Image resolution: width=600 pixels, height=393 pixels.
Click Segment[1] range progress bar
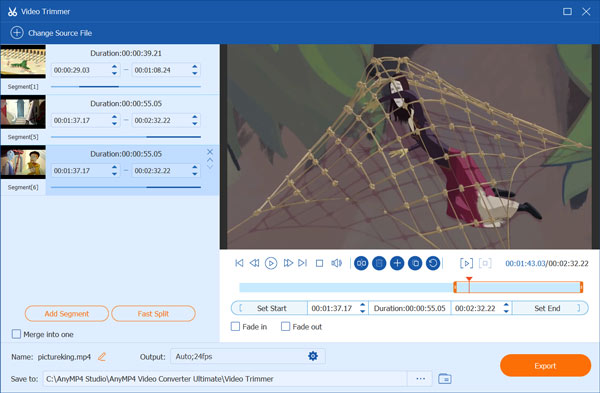point(126,87)
